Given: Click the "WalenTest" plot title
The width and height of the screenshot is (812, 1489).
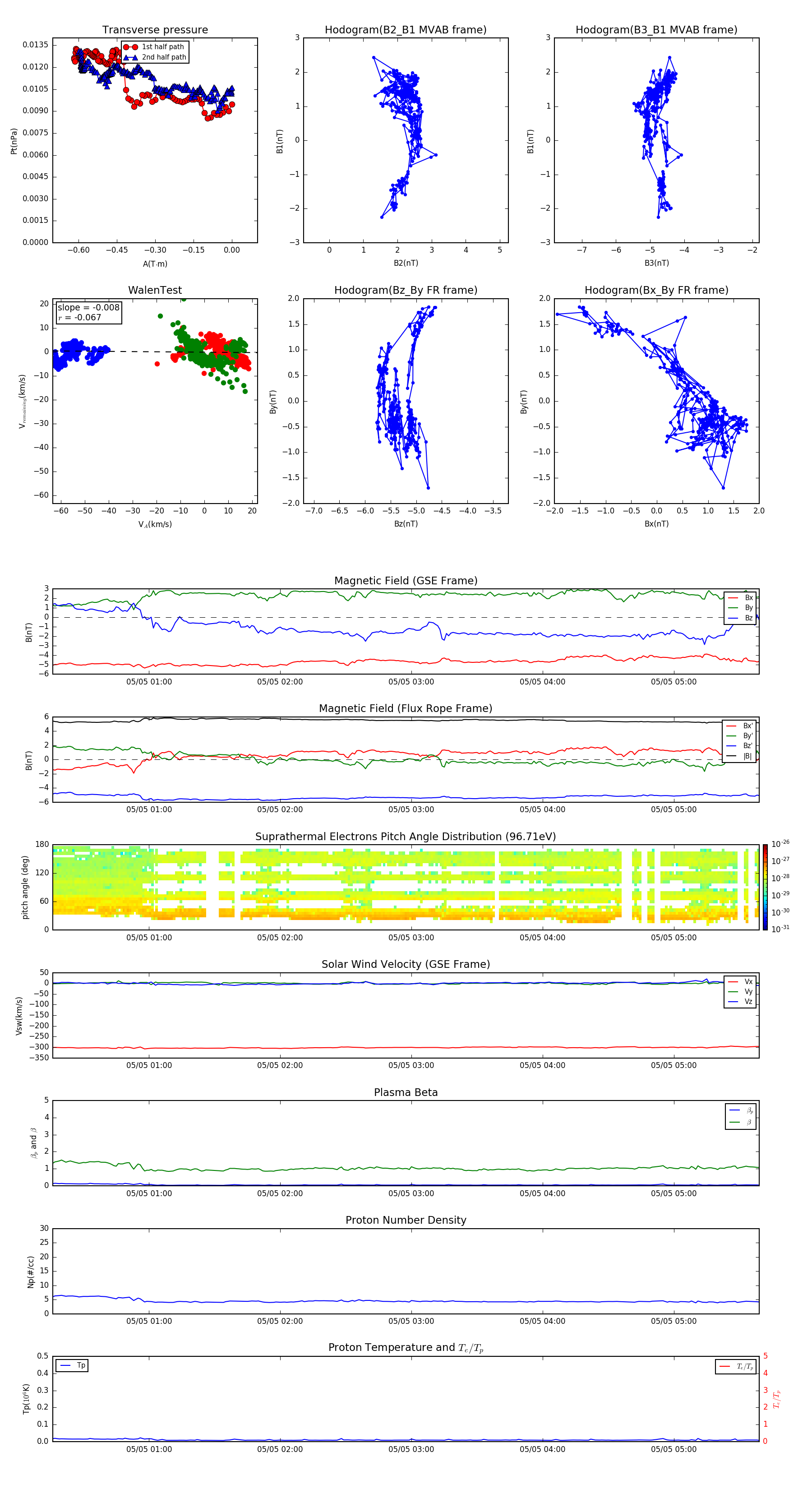Looking at the screenshot, I should pos(155,290).
